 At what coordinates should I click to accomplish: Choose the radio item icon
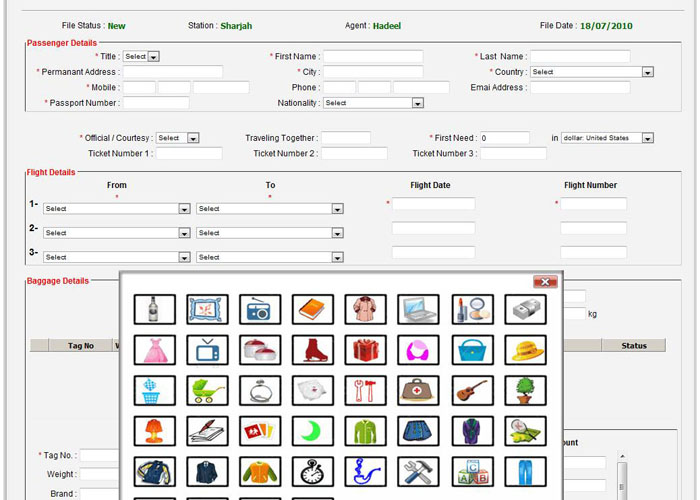(260, 309)
